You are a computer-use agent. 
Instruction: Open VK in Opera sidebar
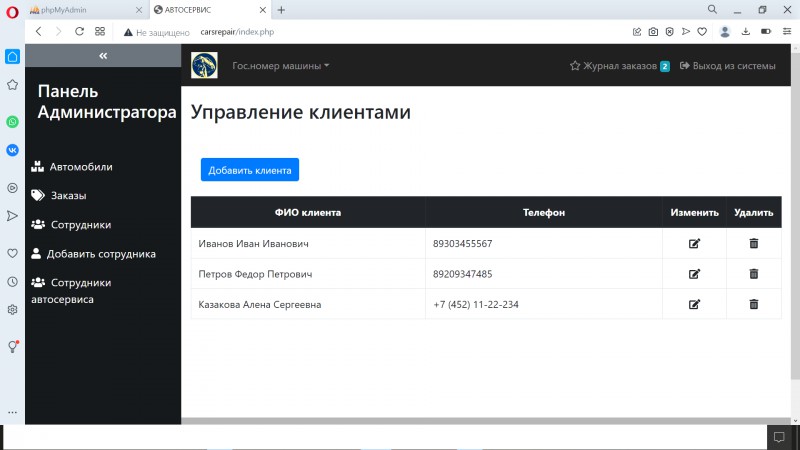click(x=12, y=150)
